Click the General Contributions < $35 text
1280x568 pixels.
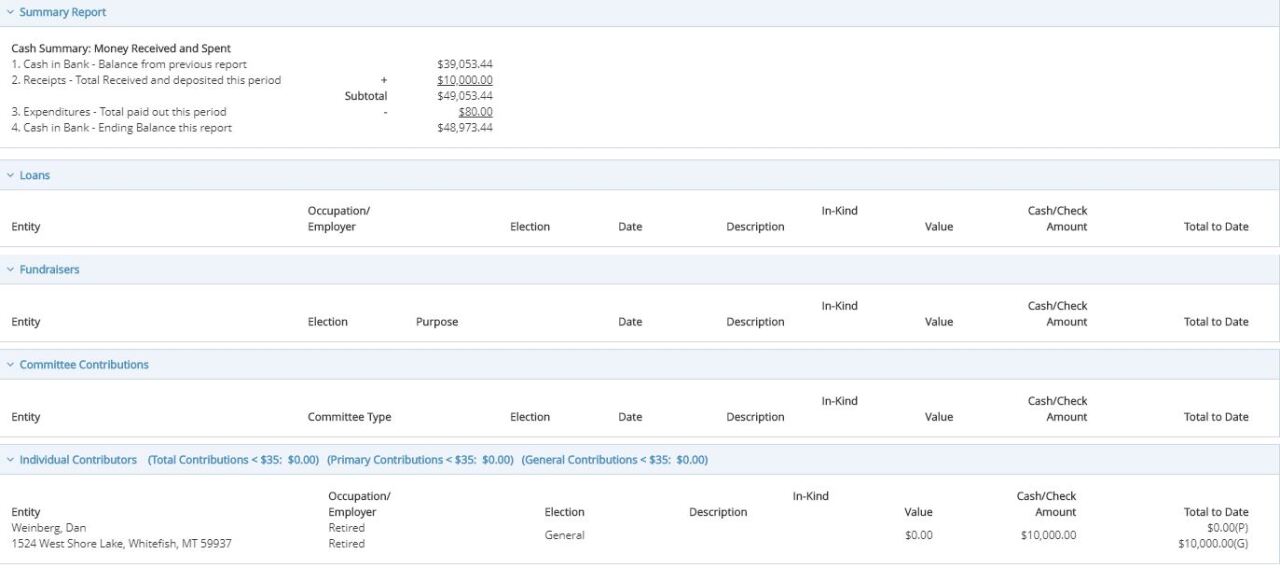coord(614,460)
